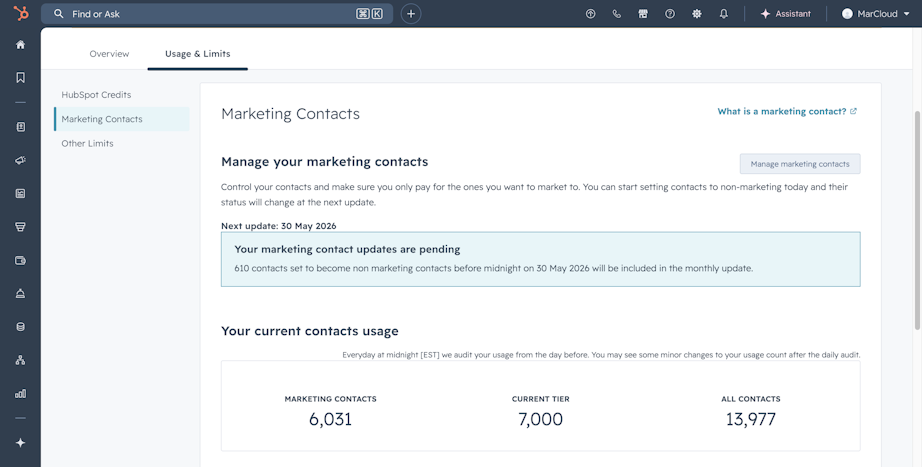Click the search magnifier icon
This screenshot has height=467, width=922.
[58, 14]
